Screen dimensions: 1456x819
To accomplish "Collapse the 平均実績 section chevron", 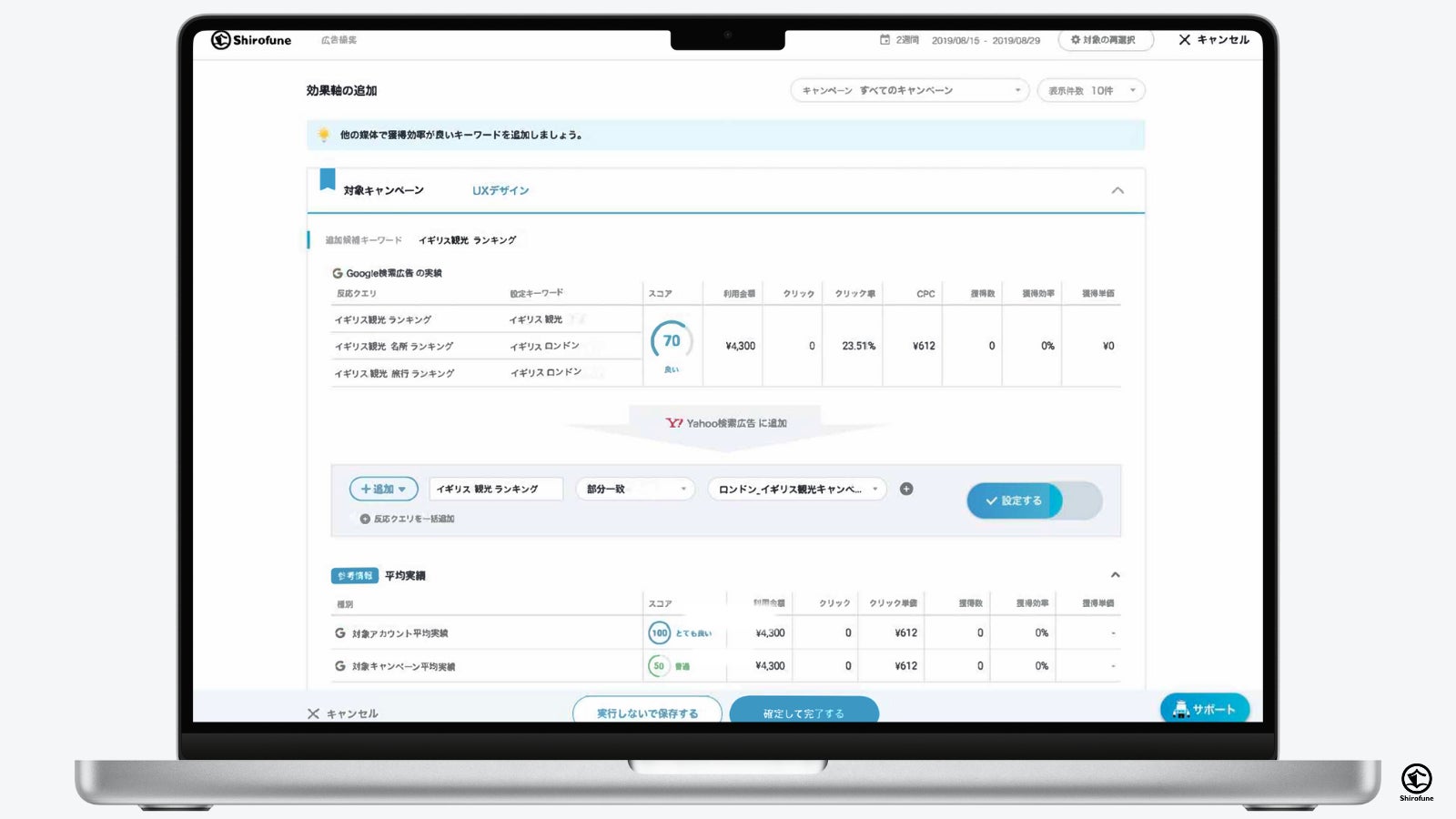I will (1115, 575).
